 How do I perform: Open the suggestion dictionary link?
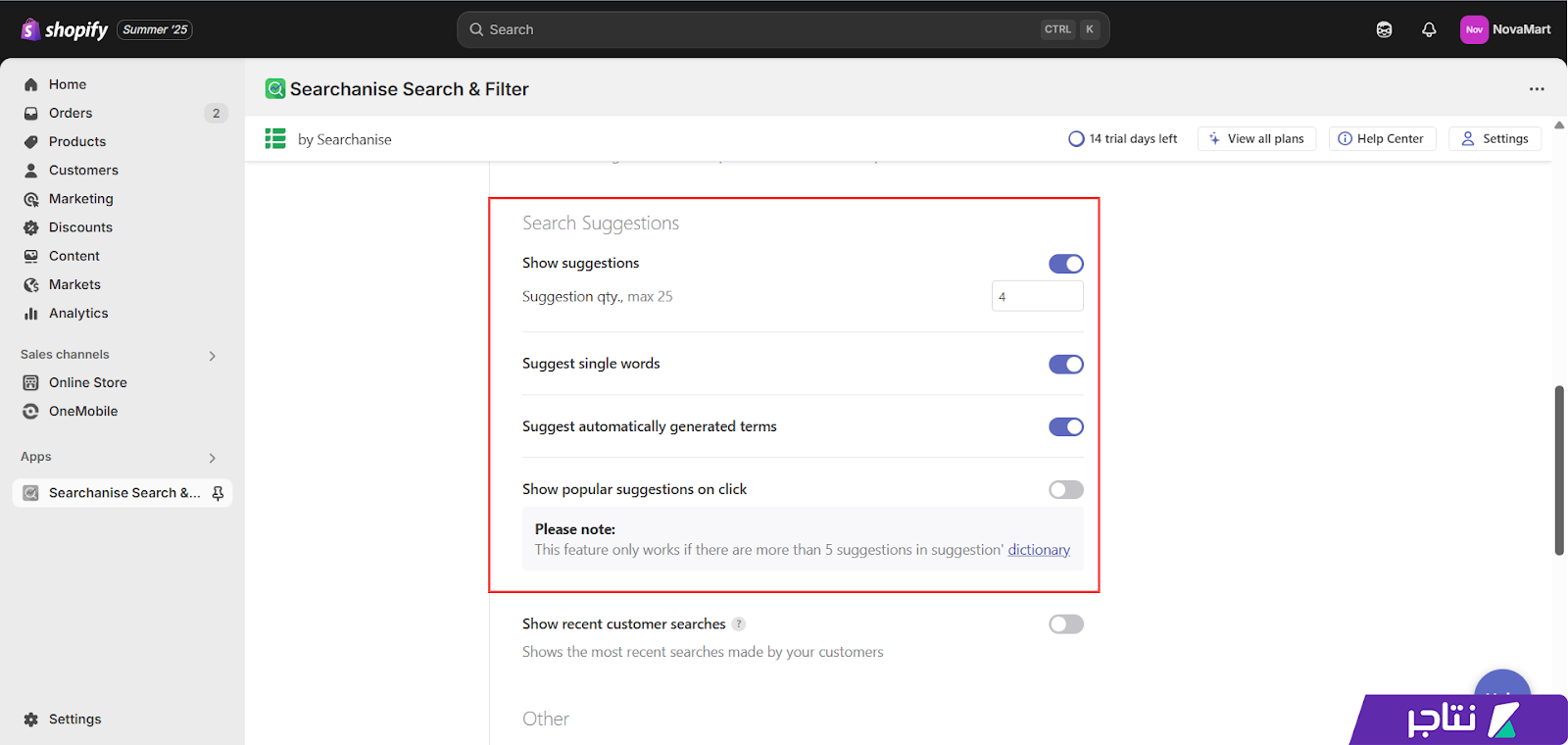(1039, 550)
